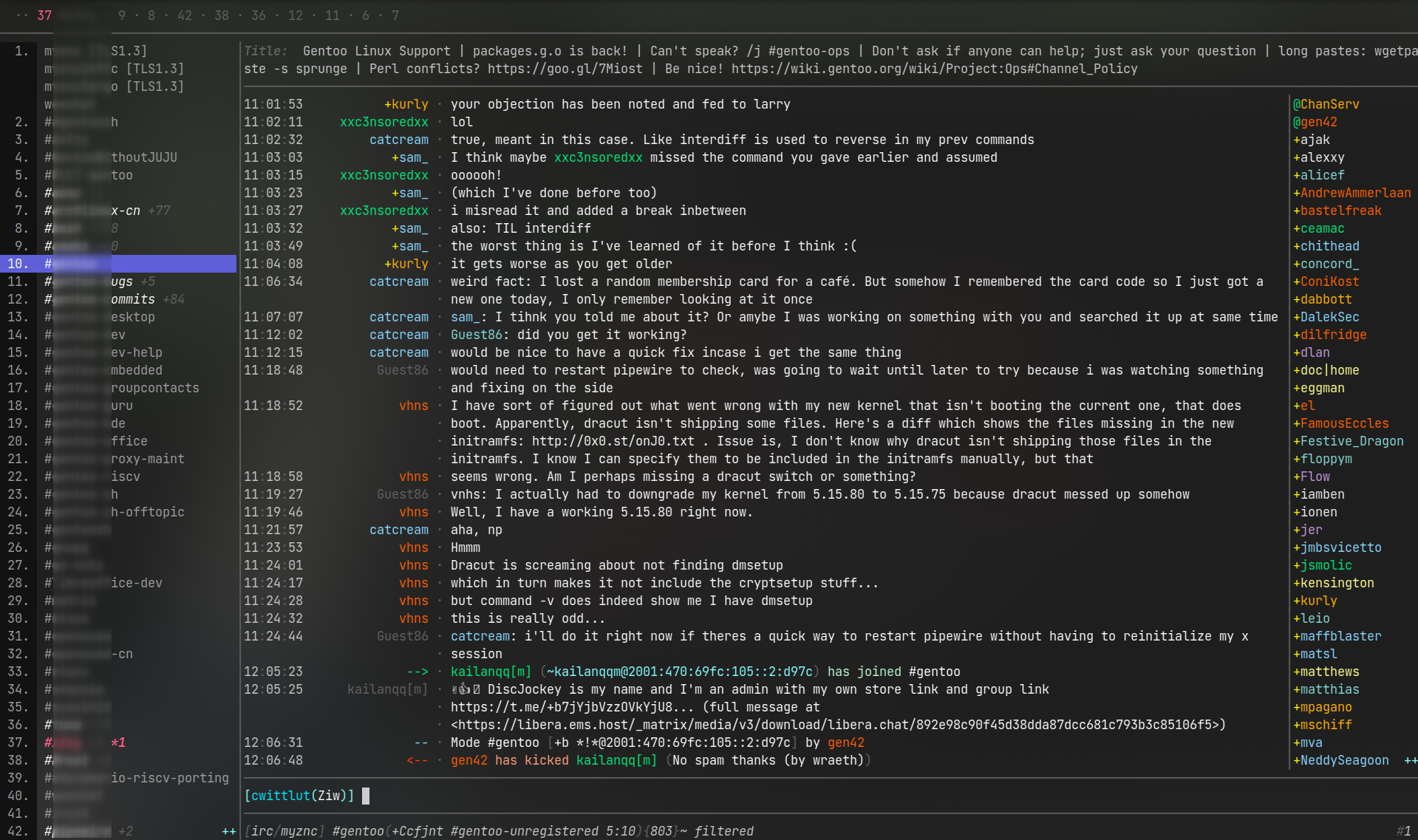1418x840 pixels.
Task: Click nick Guest86 on the 11:19:27 message
Action: (x=403, y=494)
